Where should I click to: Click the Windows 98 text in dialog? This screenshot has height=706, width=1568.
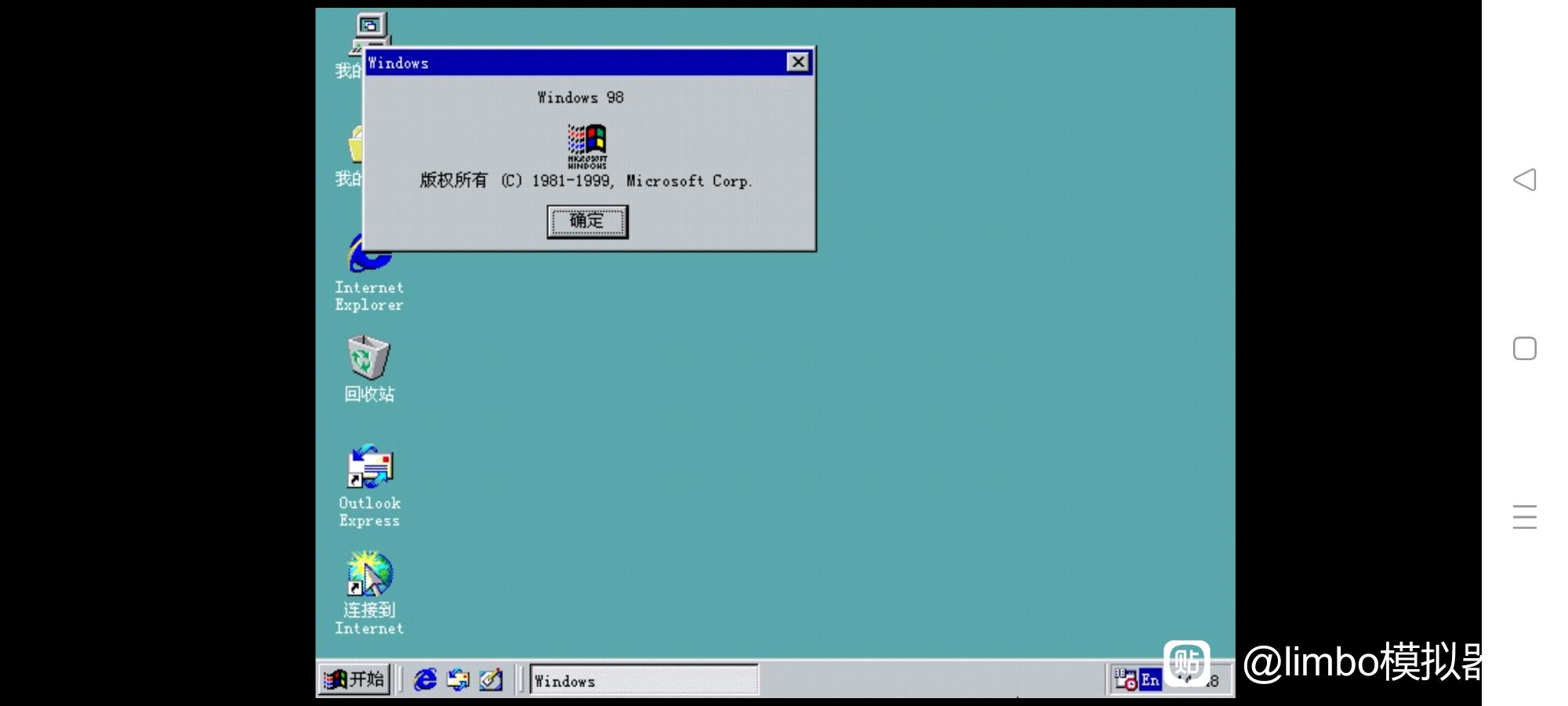click(581, 98)
